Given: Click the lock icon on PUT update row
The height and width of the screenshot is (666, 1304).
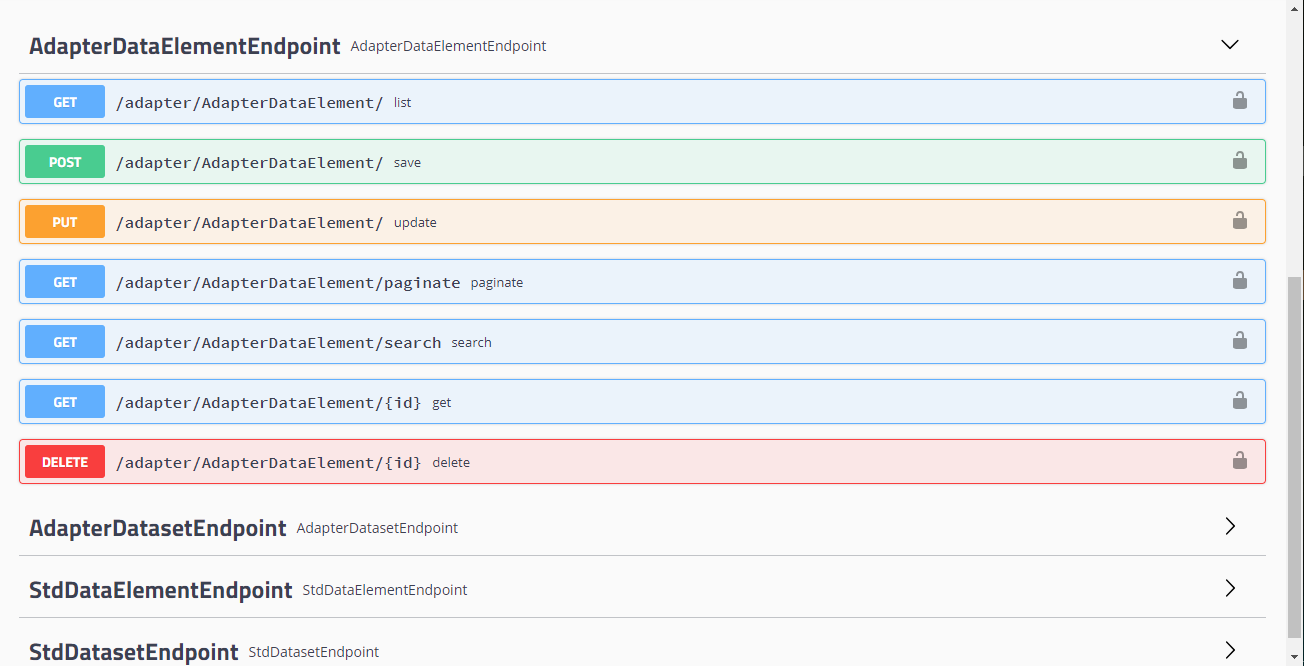Looking at the screenshot, I should [x=1239, y=221].
